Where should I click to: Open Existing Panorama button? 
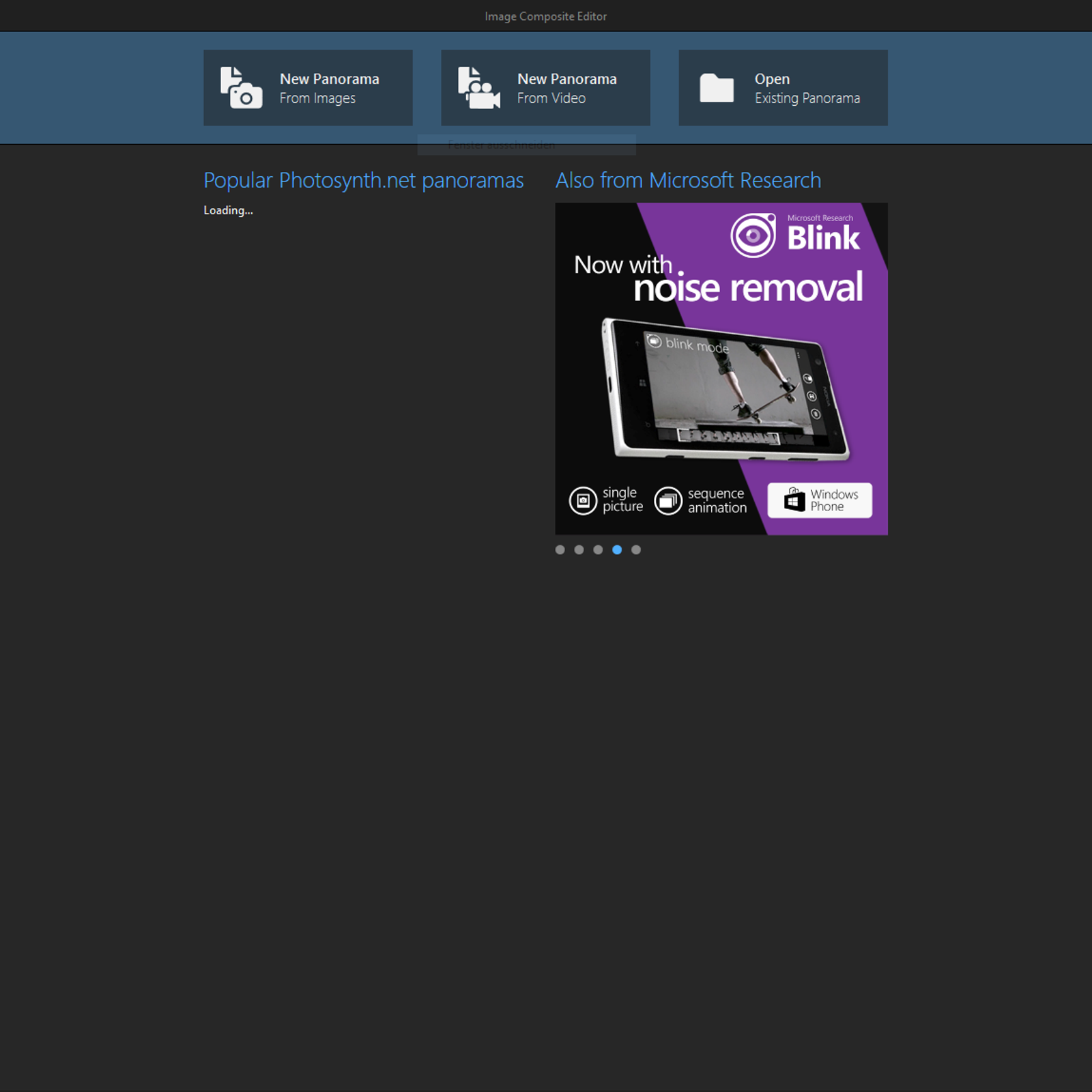783,87
